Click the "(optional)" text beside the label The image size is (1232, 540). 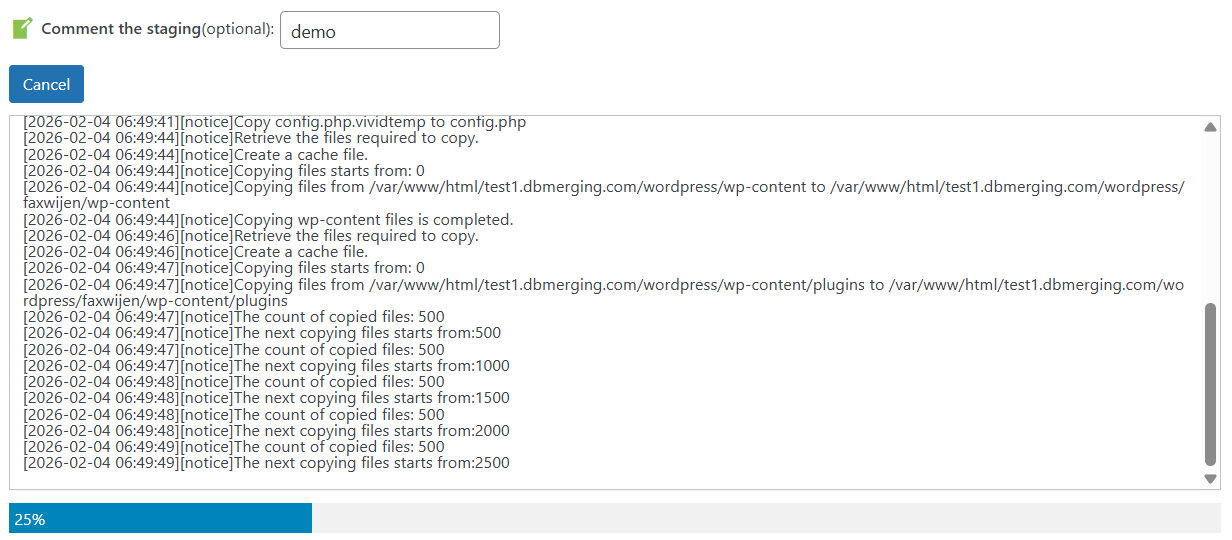pos(238,29)
